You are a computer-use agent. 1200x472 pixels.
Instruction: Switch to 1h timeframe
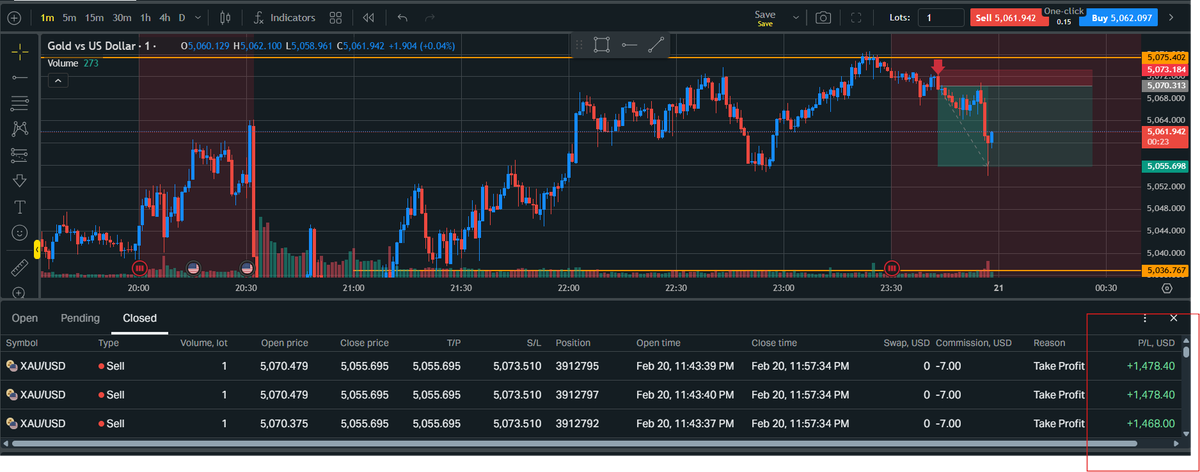(145, 17)
